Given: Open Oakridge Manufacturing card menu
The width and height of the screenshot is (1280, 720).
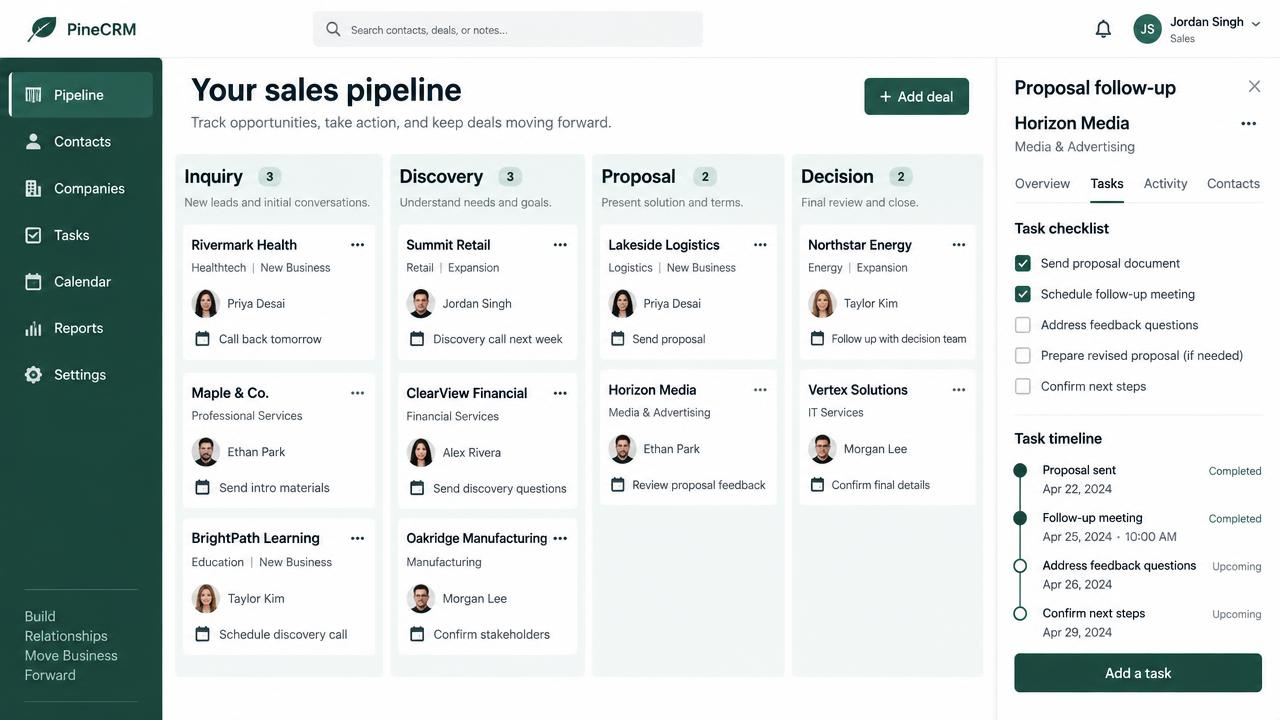Looking at the screenshot, I should (x=560, y=538).
